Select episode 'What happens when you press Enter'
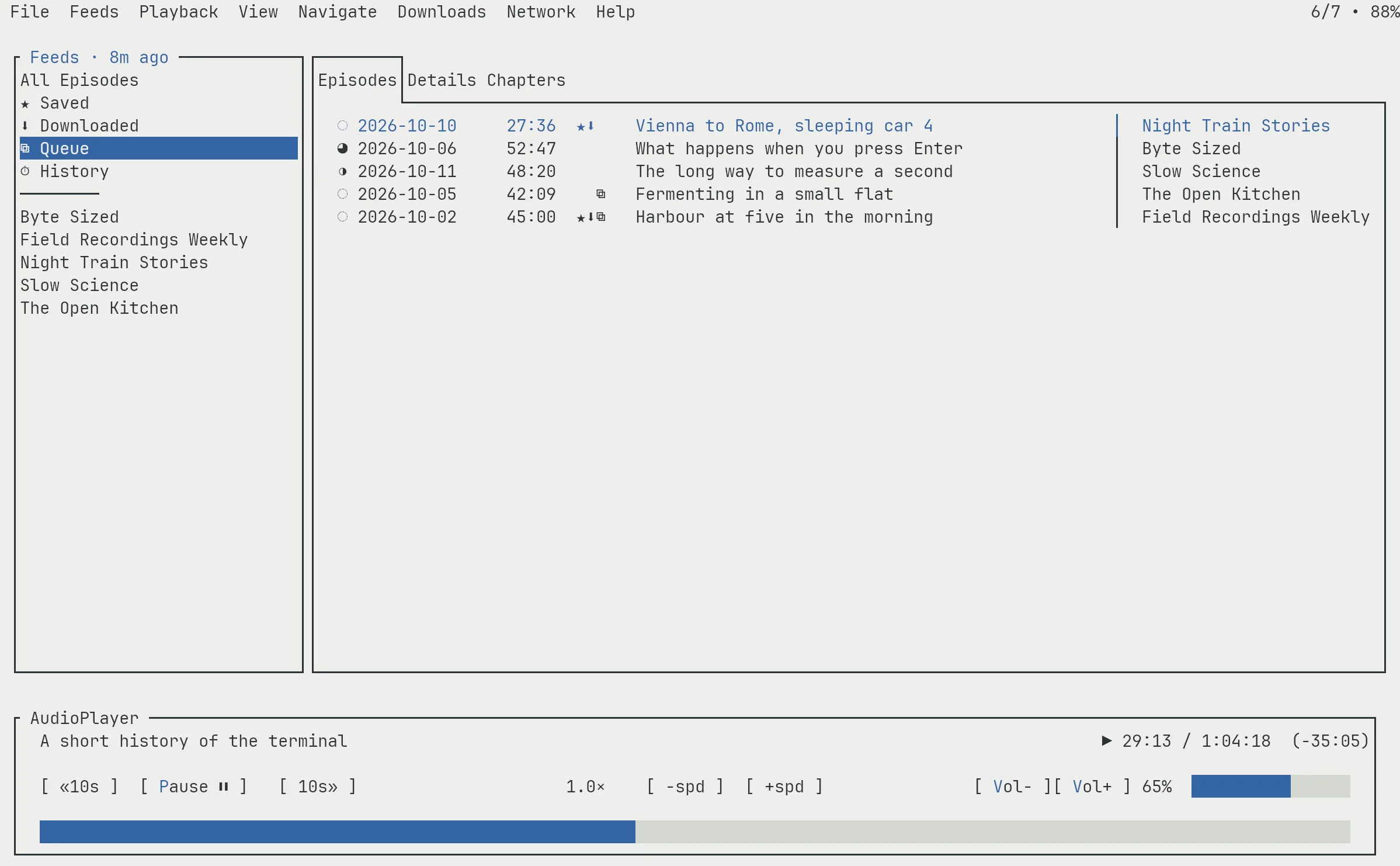This screenshot has height=866, width=1400. [800, 148]
